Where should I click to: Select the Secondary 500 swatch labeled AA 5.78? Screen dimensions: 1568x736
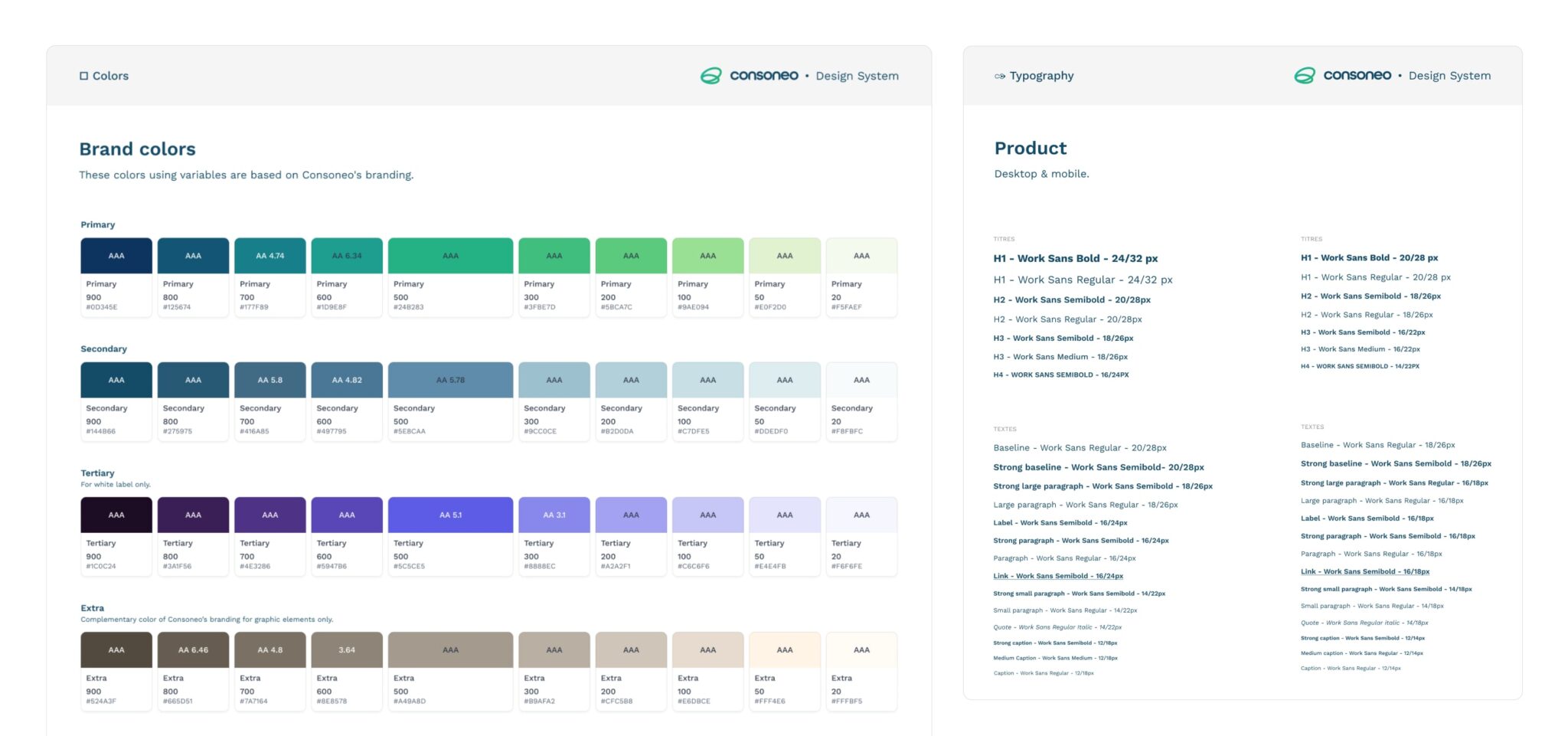coord(450,380)
